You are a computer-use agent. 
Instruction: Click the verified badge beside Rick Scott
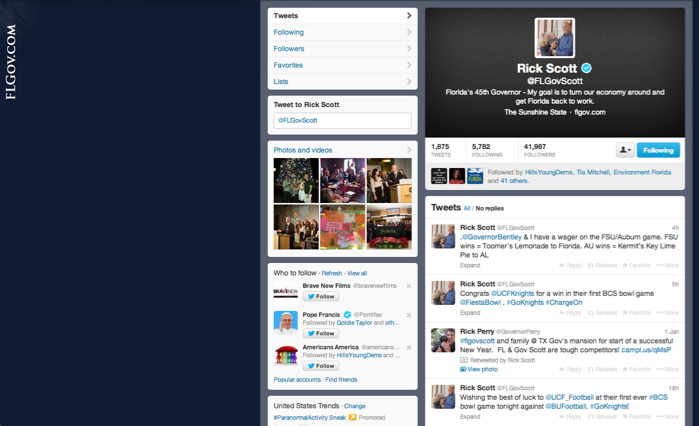pyautogui.click(x=587, y=68)
